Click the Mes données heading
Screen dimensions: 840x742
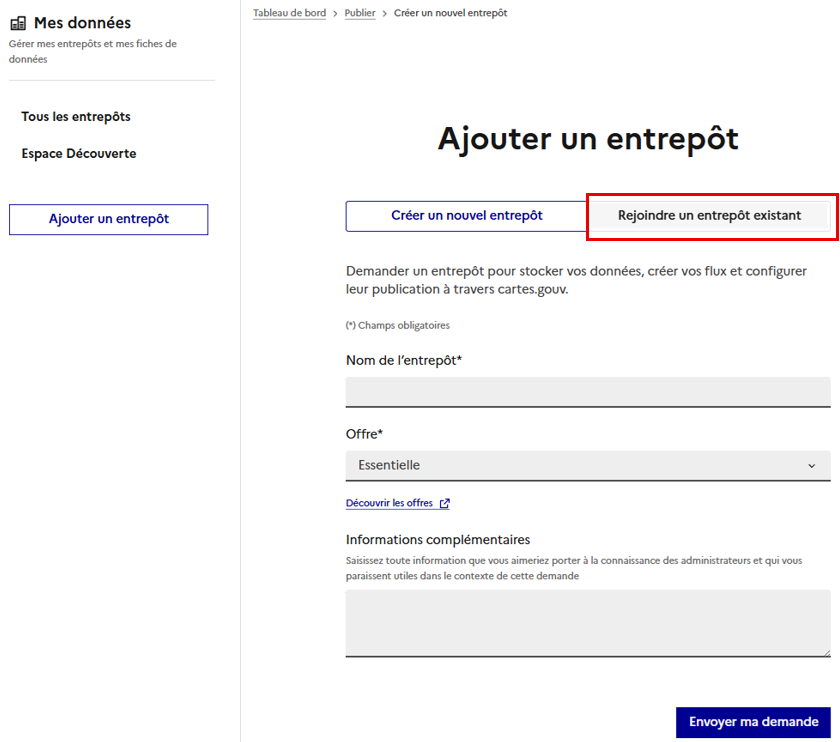[85, 21]
